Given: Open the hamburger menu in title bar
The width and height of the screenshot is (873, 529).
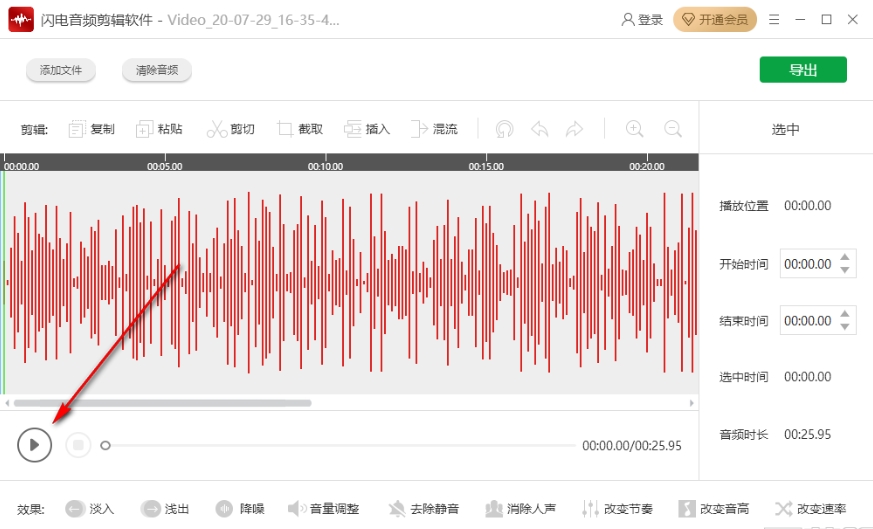Looking at the screenshot, I should [774, 20].
